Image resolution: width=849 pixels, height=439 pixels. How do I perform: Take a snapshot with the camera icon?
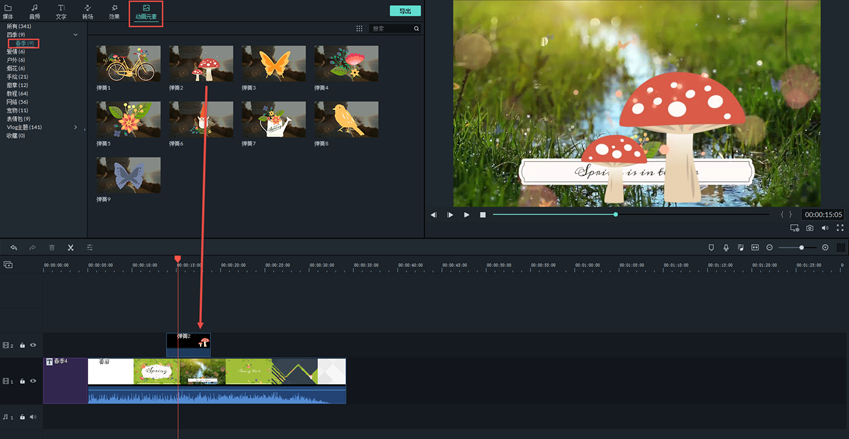(x=810, y=228)
